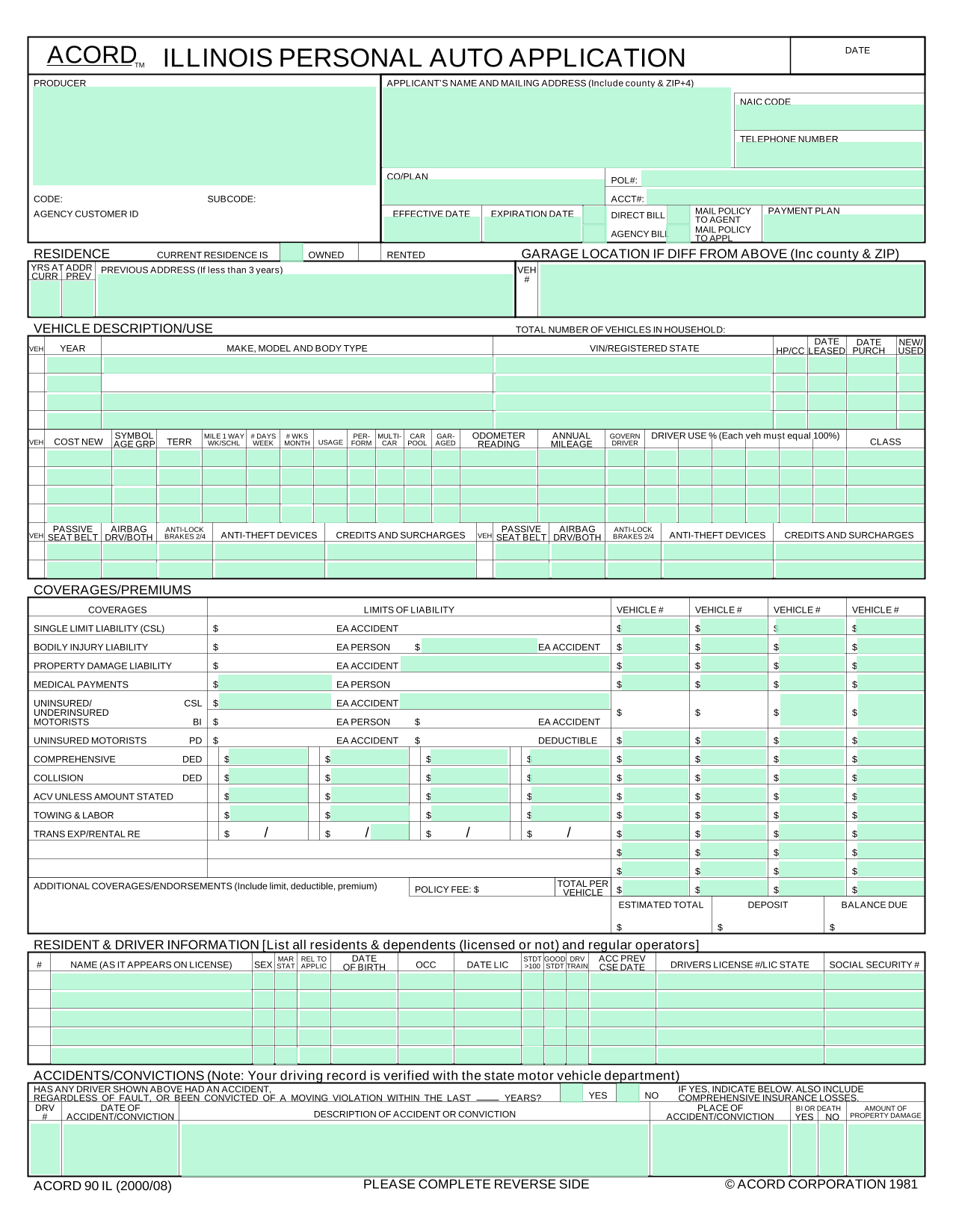Click first left-side Anti-Theft Devices field

[269, 551]
